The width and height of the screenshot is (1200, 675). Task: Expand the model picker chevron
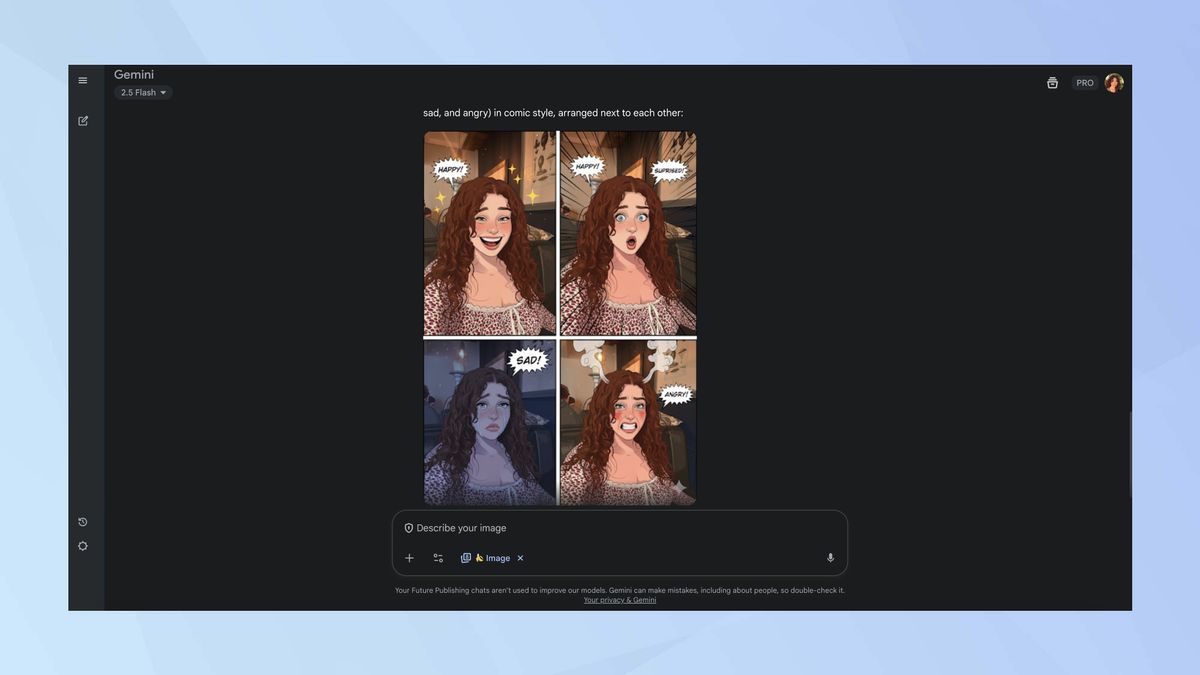click(163, 92)
